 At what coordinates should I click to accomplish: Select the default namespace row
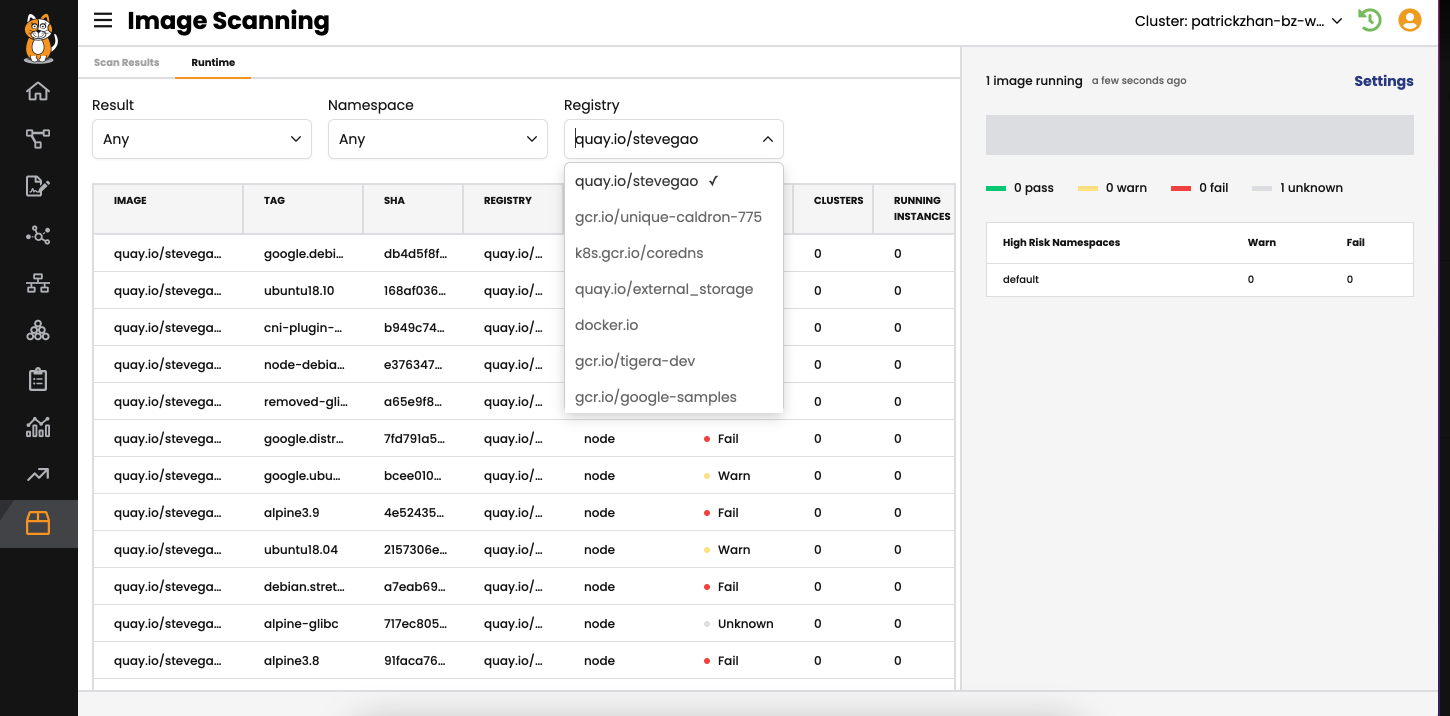[1200, 279]
